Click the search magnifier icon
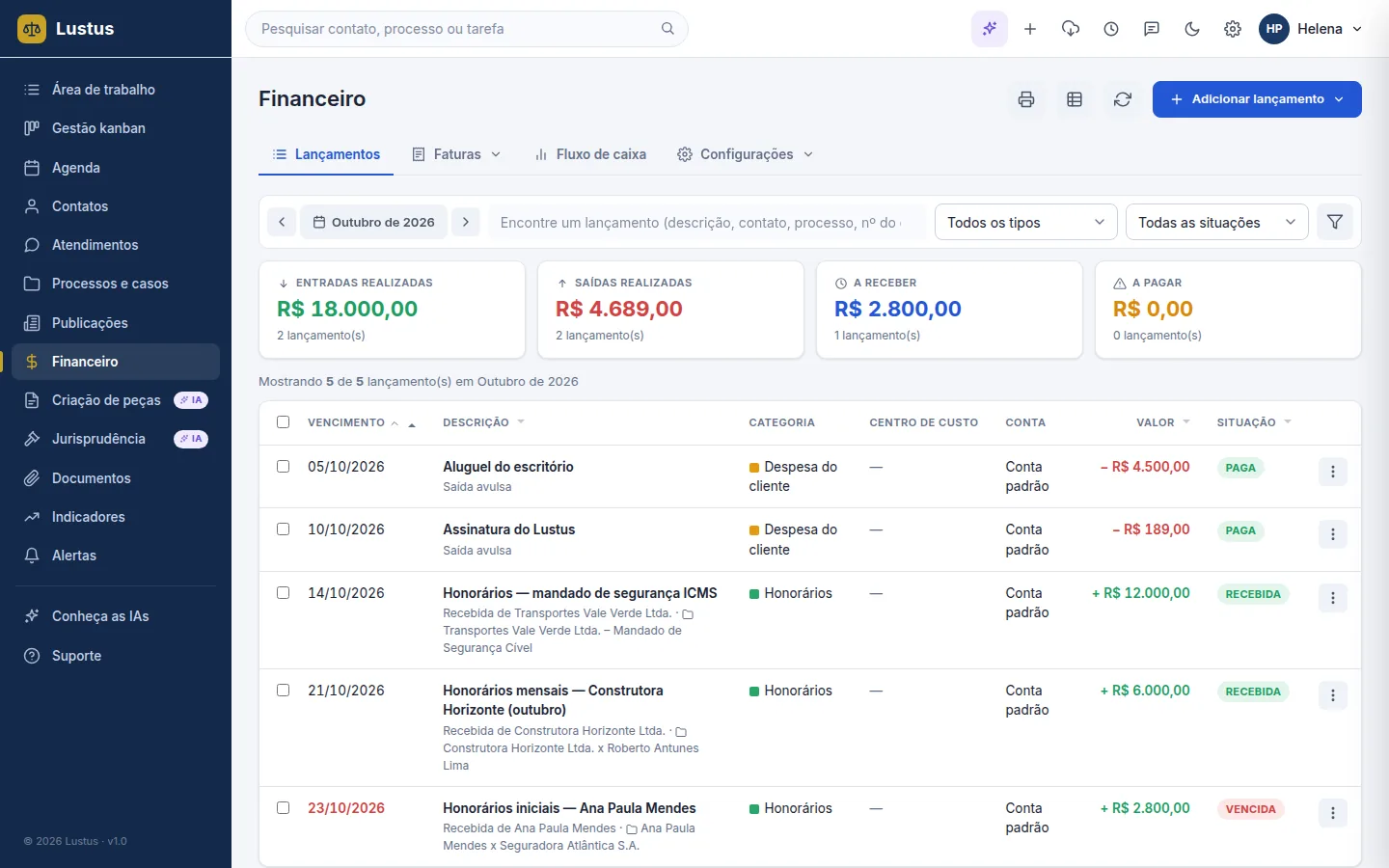The height and width of the screenshot is (868, 1389). click(667, 29)
